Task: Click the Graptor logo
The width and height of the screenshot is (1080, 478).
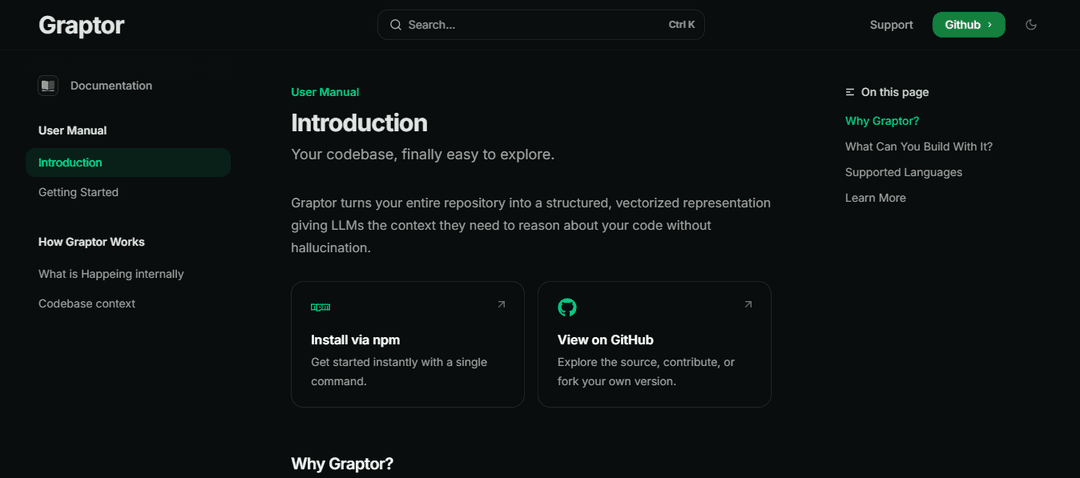Action: 81,25
